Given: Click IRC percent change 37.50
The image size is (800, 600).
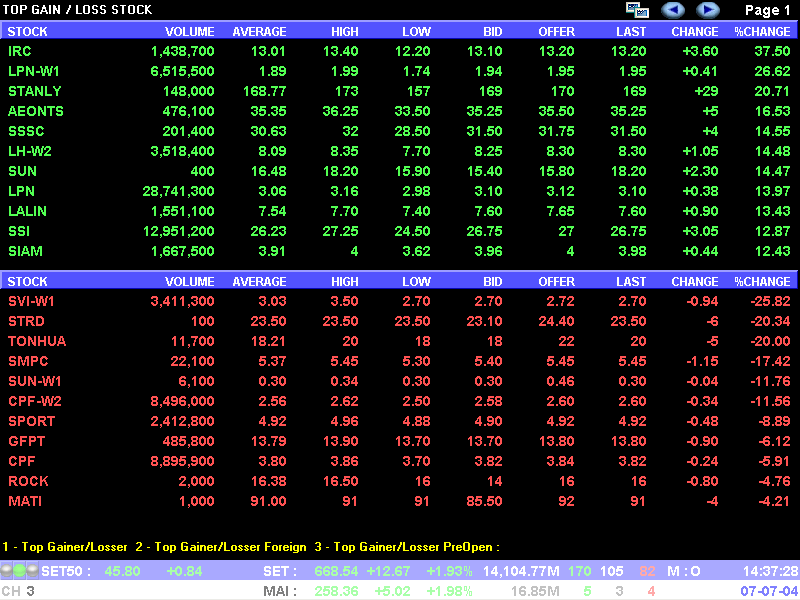Looking at the screenshot, I should coord(772,52).
